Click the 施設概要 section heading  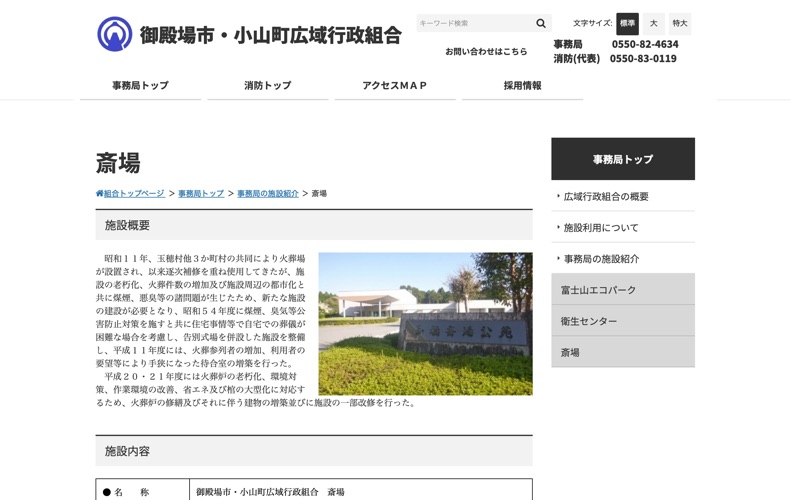314,225
